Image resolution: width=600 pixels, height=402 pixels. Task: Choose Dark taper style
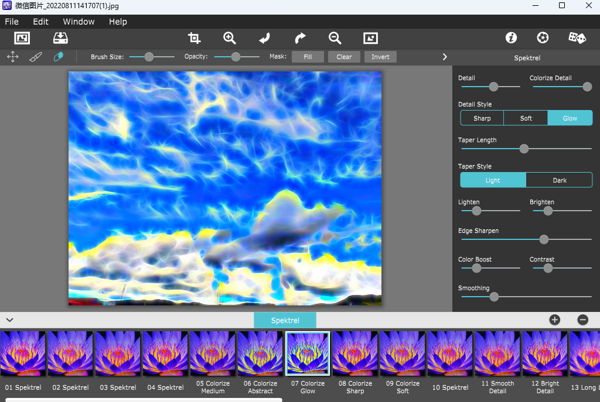[x=559, y=180]
